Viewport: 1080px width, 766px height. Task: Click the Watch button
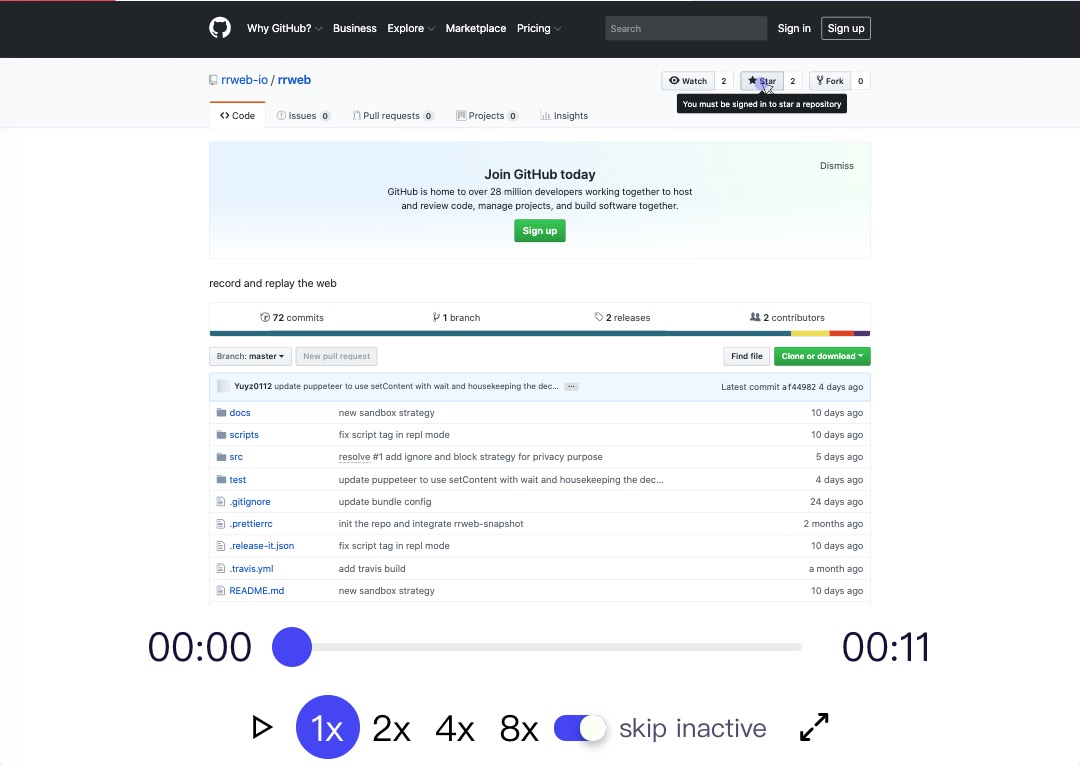tap(687, 81)
